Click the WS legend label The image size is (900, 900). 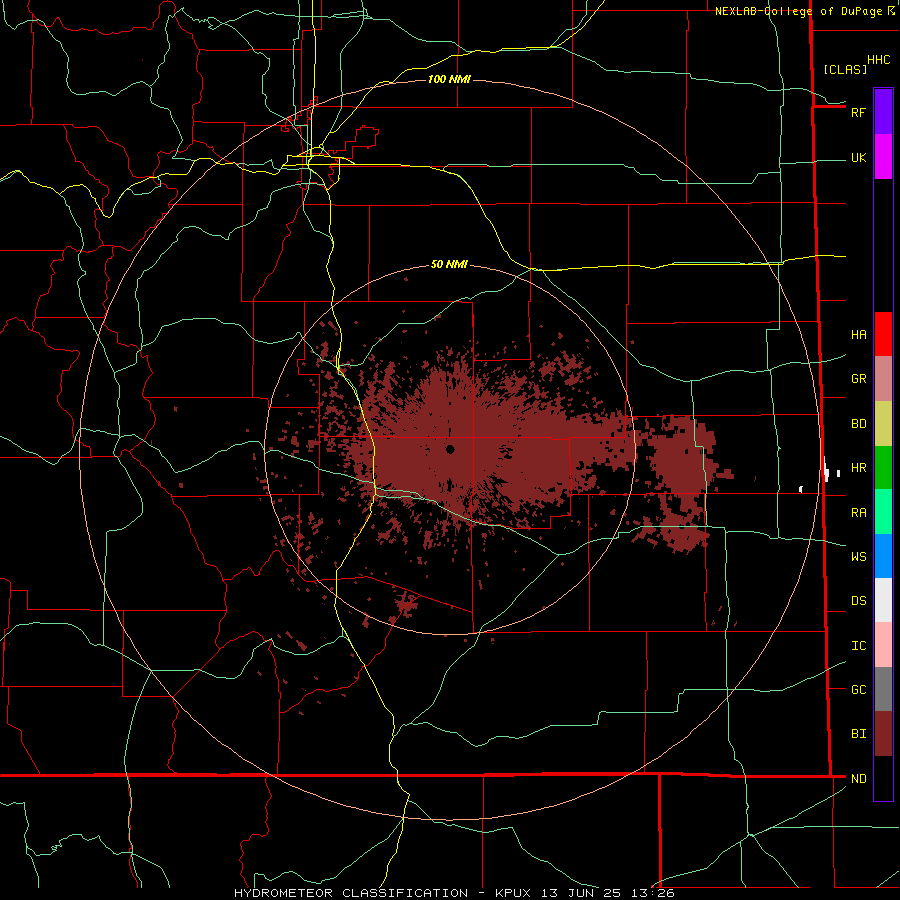pyautogui.click(x=858, y=557)
